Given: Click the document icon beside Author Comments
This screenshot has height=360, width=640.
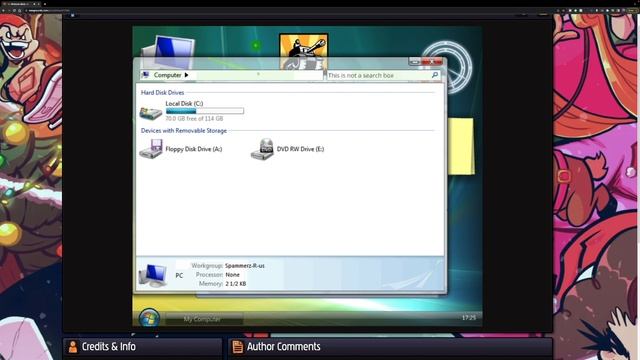Looking at the screenshot, I should tap(238, 347).
